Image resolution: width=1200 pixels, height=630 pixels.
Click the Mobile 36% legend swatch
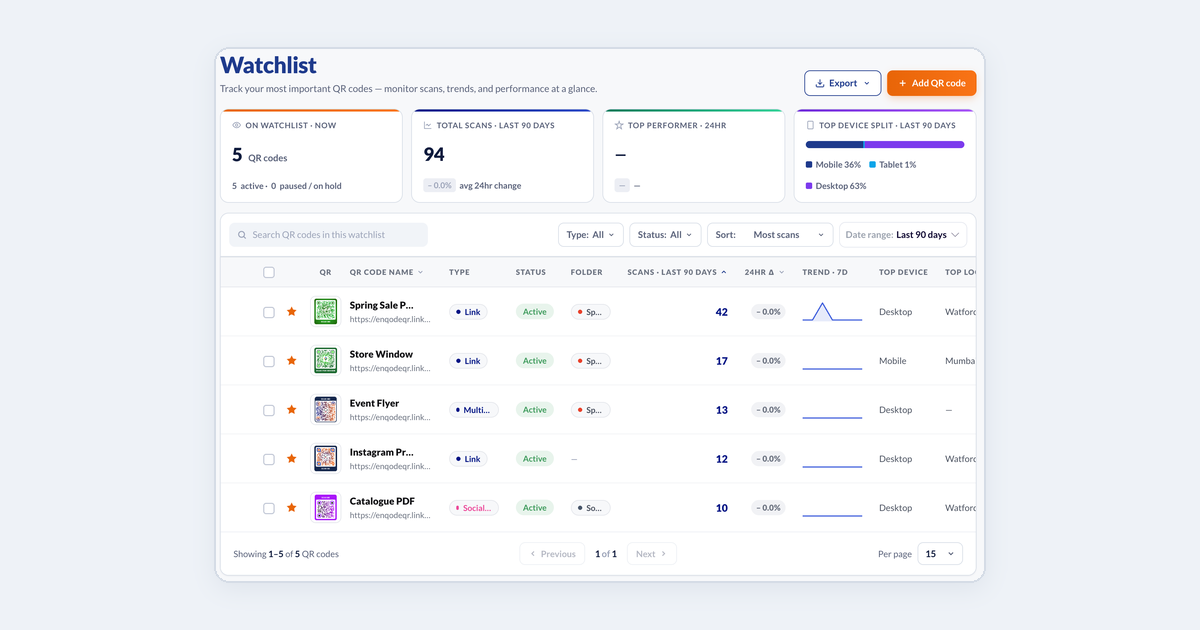point(809,165)
